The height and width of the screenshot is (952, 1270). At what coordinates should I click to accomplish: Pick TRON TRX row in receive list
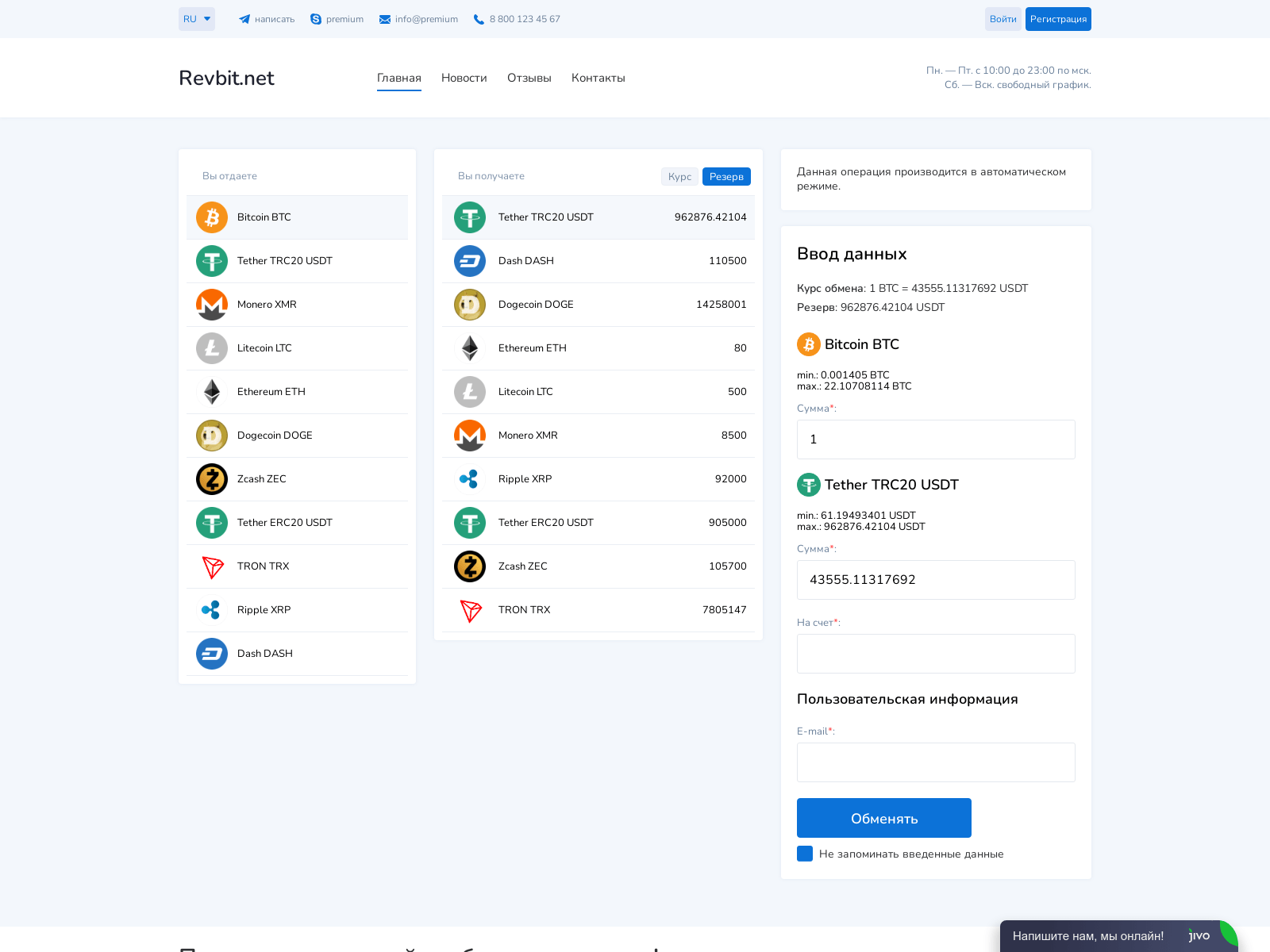click(598, 610)
